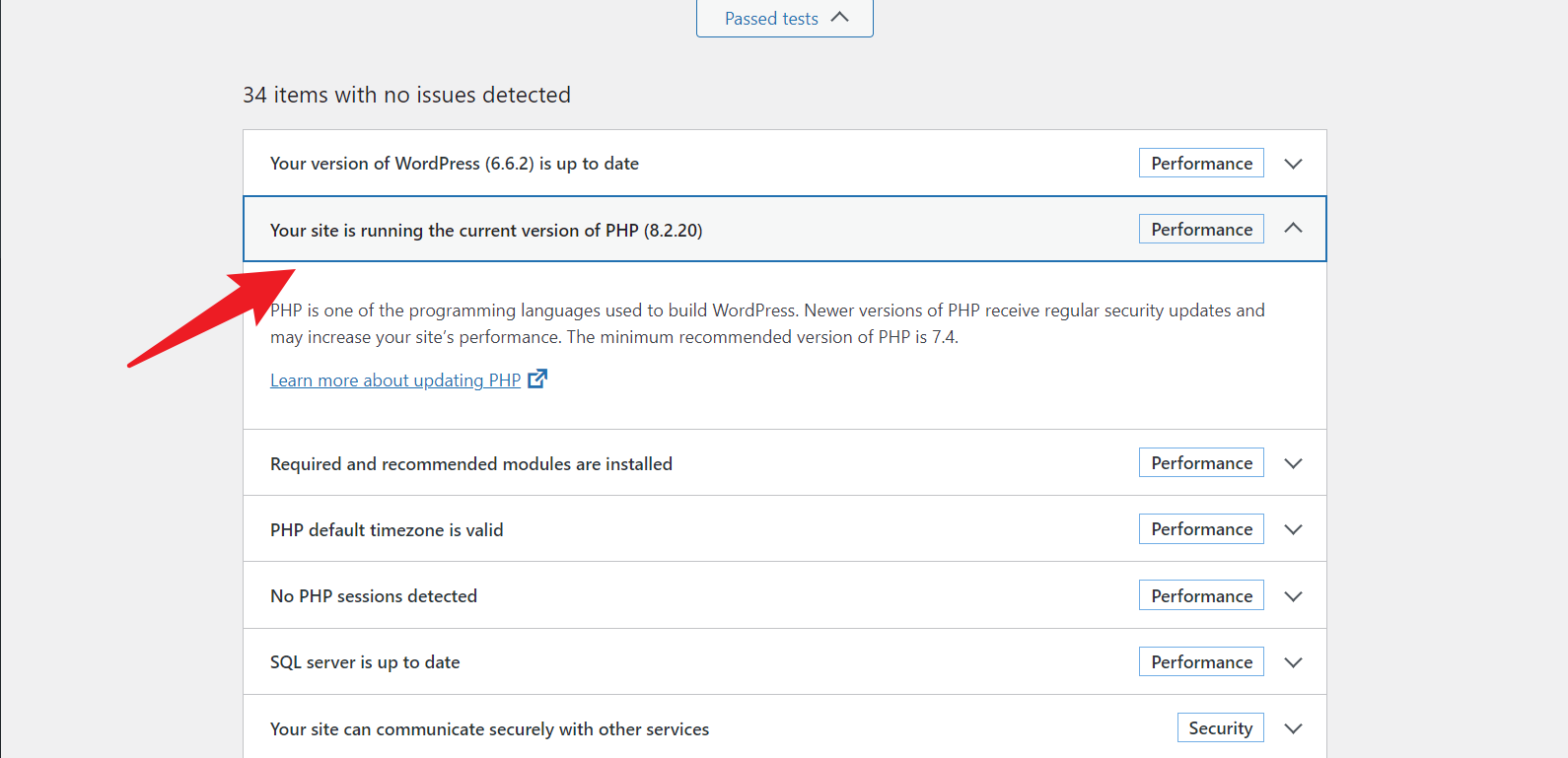Expand chevron on No PHP sessions row
The image size is (1568, 758).
(1293, 596)
